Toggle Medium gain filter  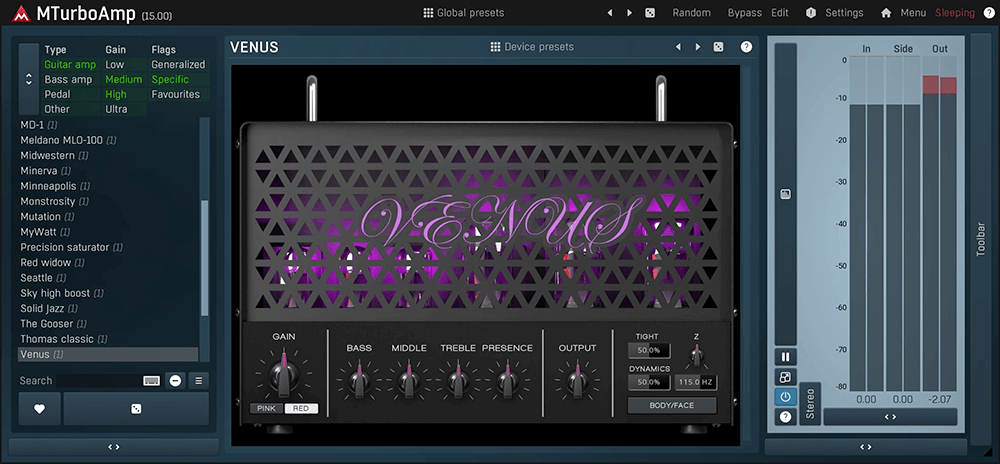tap(124, 80)
